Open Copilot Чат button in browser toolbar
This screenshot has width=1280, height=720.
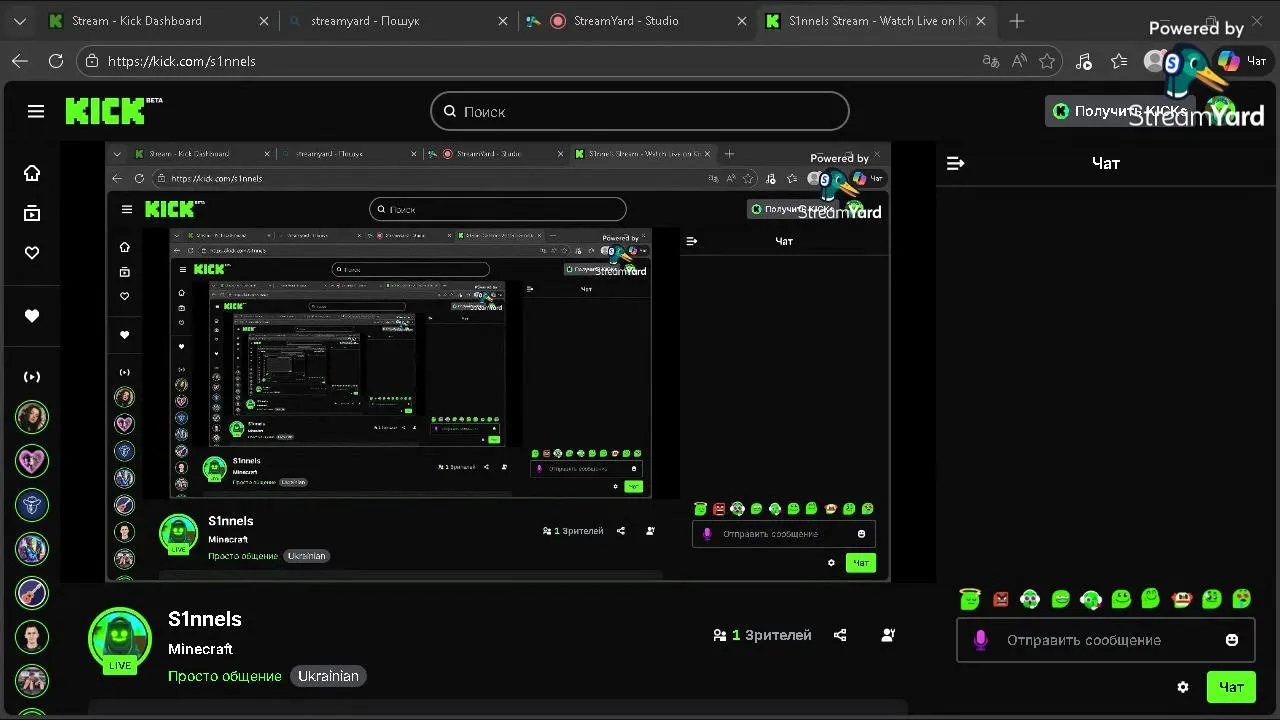tap(1242, 61)
